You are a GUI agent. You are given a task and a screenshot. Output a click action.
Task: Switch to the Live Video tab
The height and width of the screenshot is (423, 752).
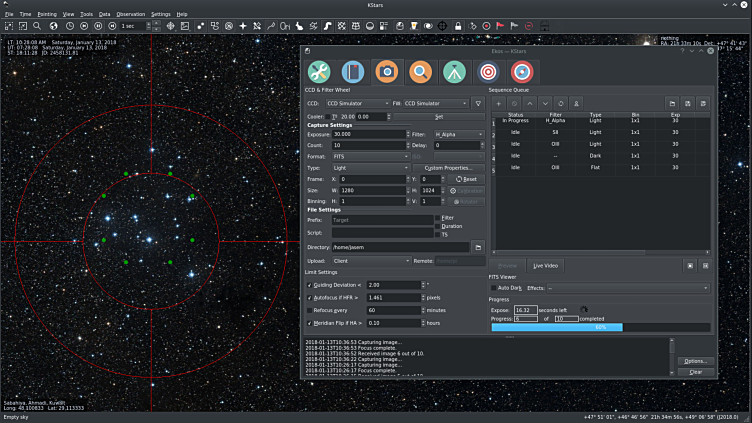pyautogui.click(x=546, y=265)
